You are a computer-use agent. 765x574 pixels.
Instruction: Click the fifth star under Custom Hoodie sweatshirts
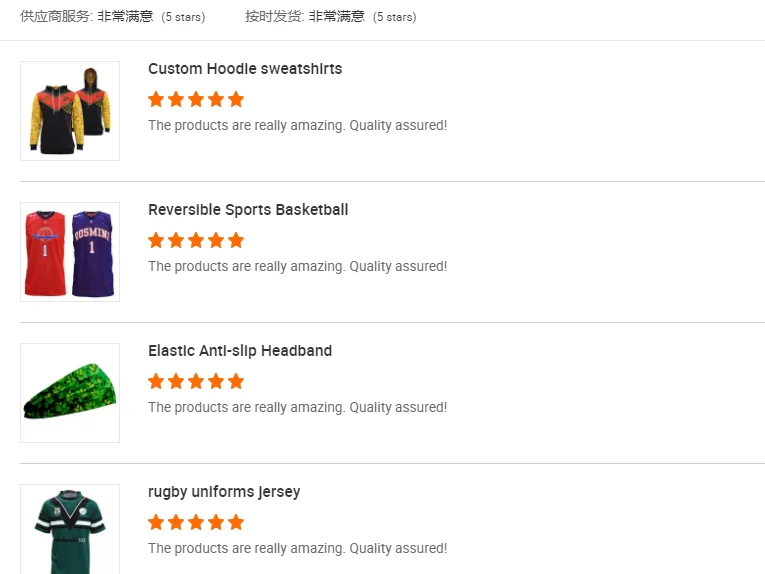[236, 99]
